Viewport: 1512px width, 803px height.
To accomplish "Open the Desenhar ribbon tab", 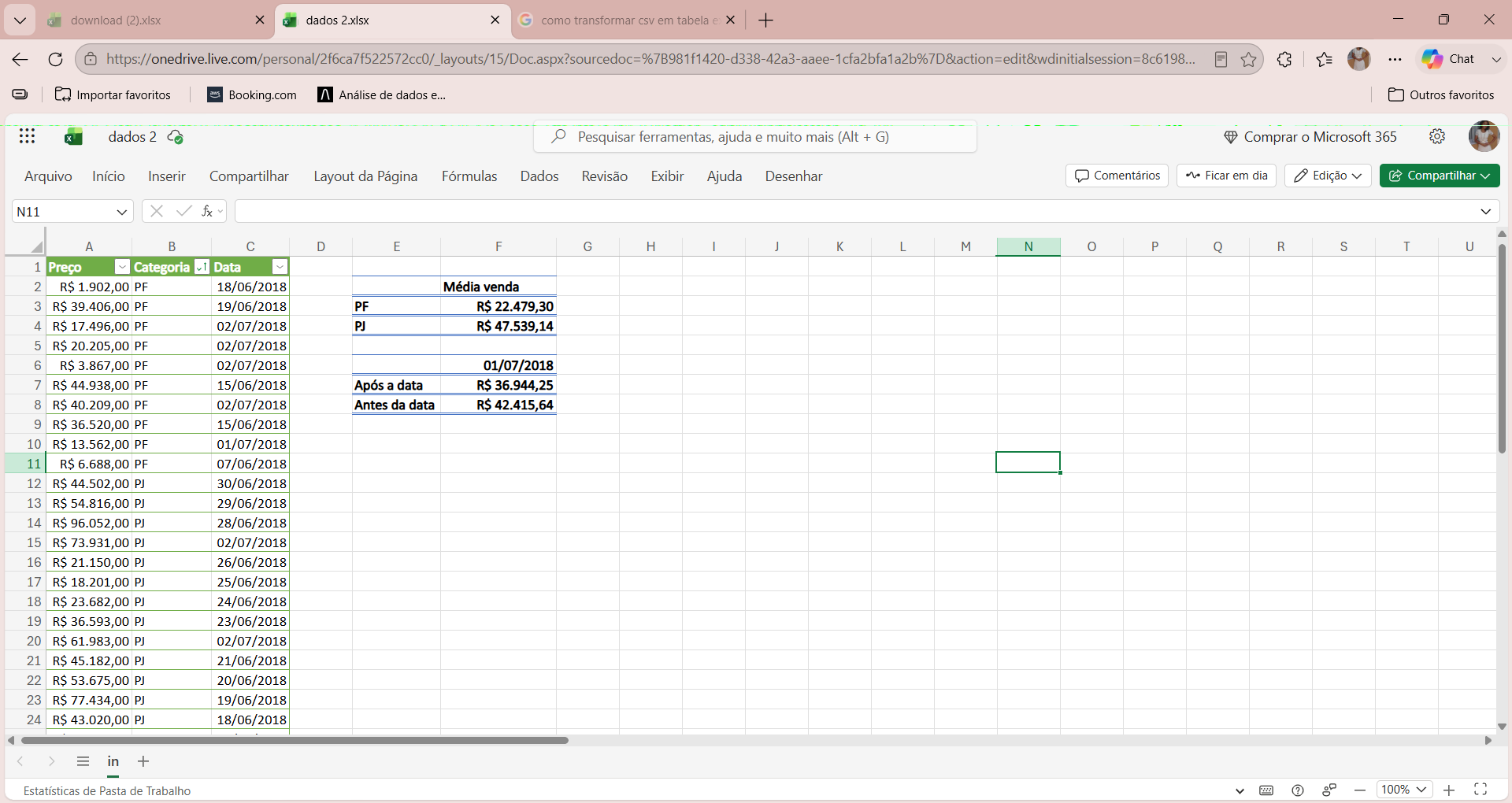I will [x=794, y=176].
